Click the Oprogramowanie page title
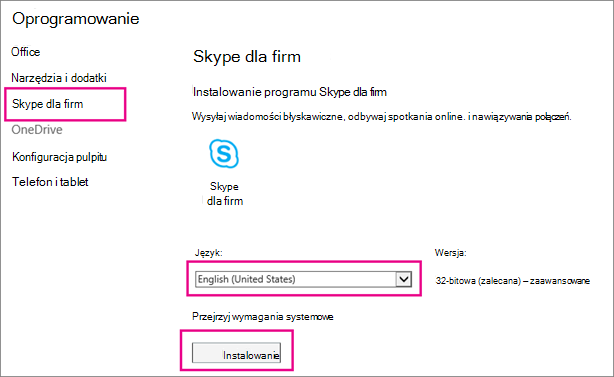 76,19
